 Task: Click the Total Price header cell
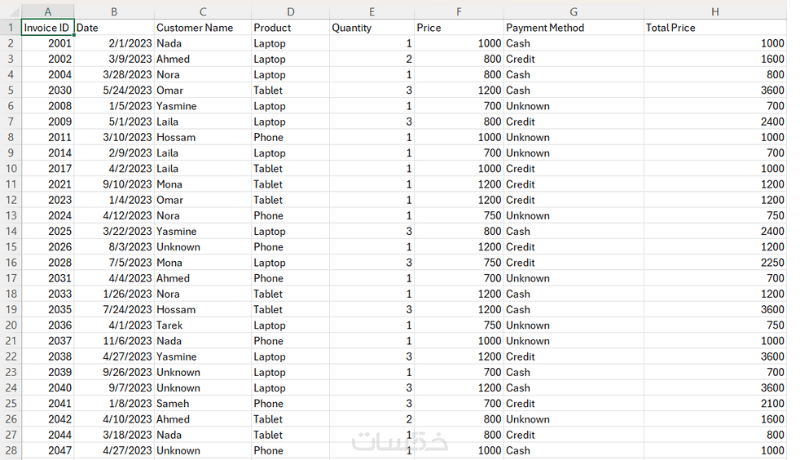[x=715, y=28]
